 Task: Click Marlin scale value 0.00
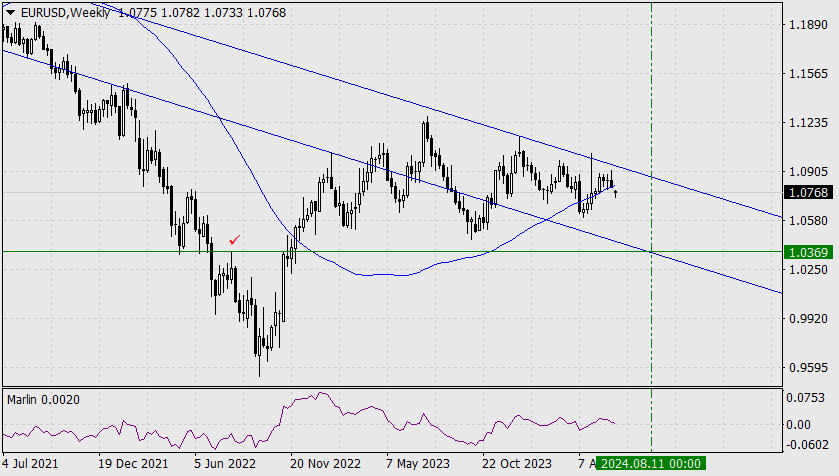point(798,425)
